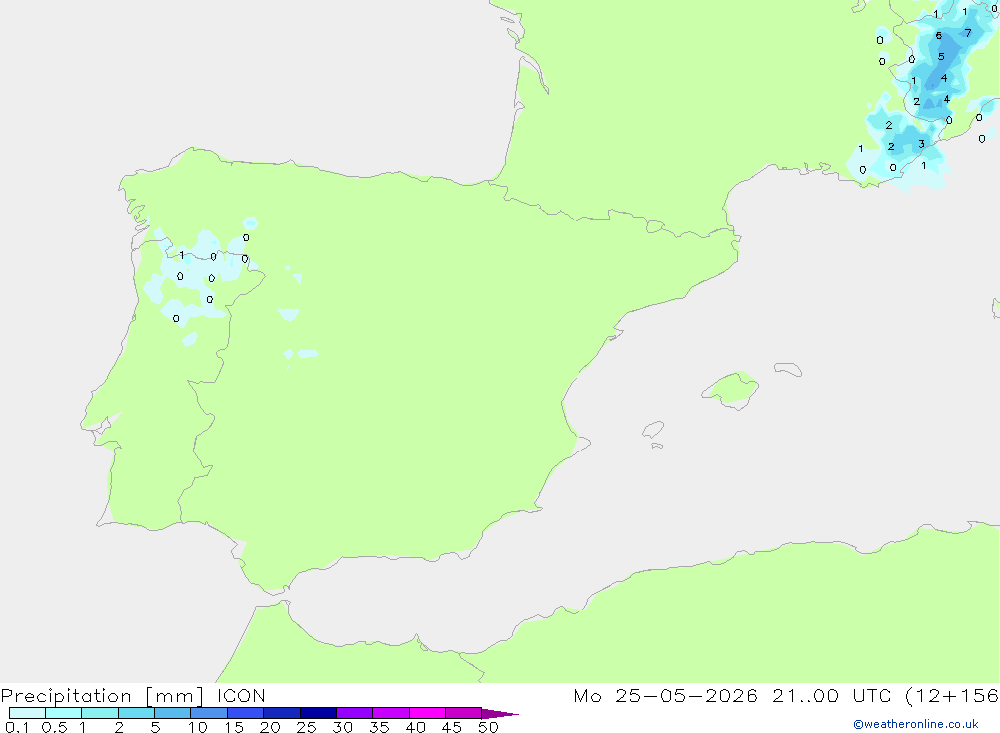Pick the 0.5 to 1 mm legend color
1000x733 pixels.
coord(64,713)
